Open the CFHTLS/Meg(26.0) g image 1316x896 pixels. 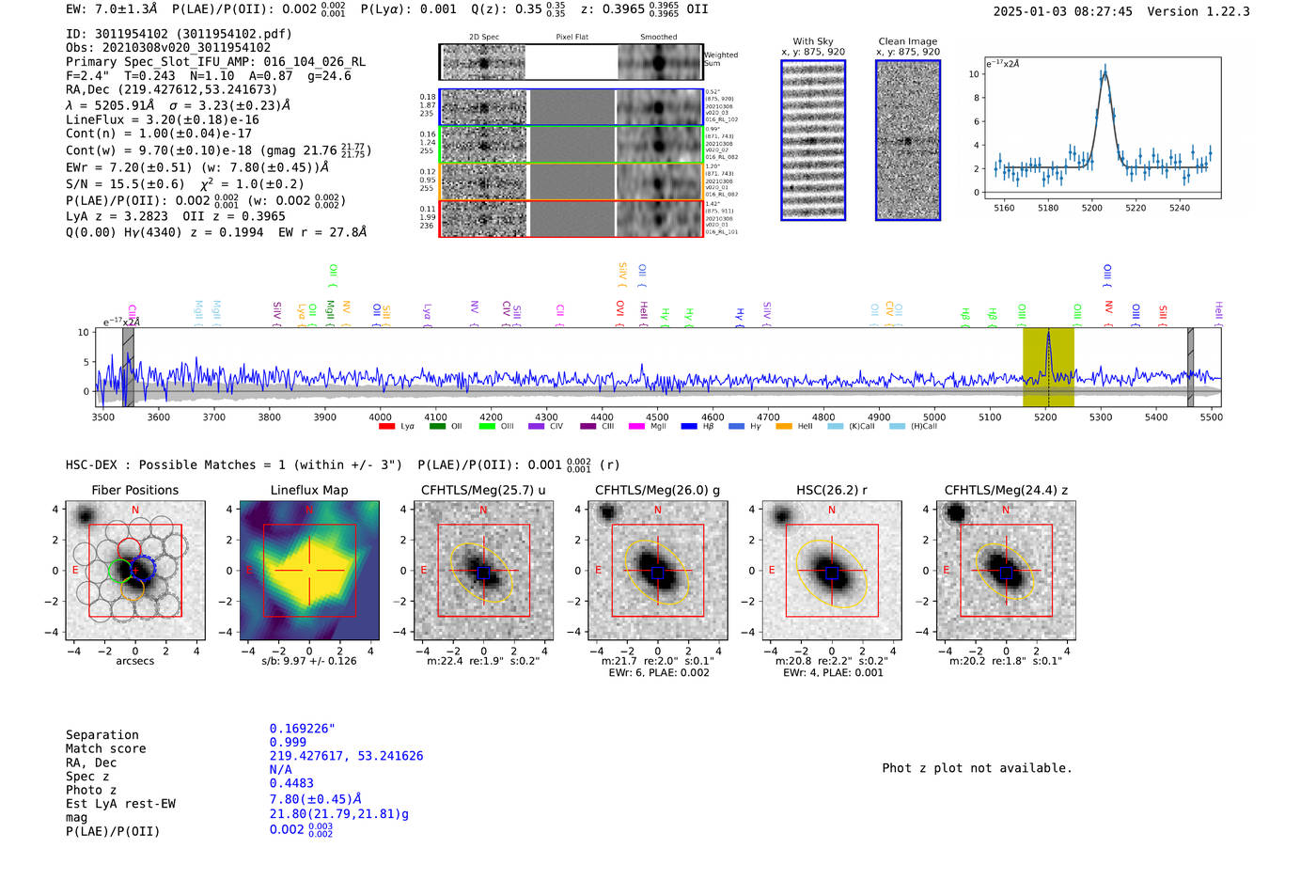tap(658, 572)
